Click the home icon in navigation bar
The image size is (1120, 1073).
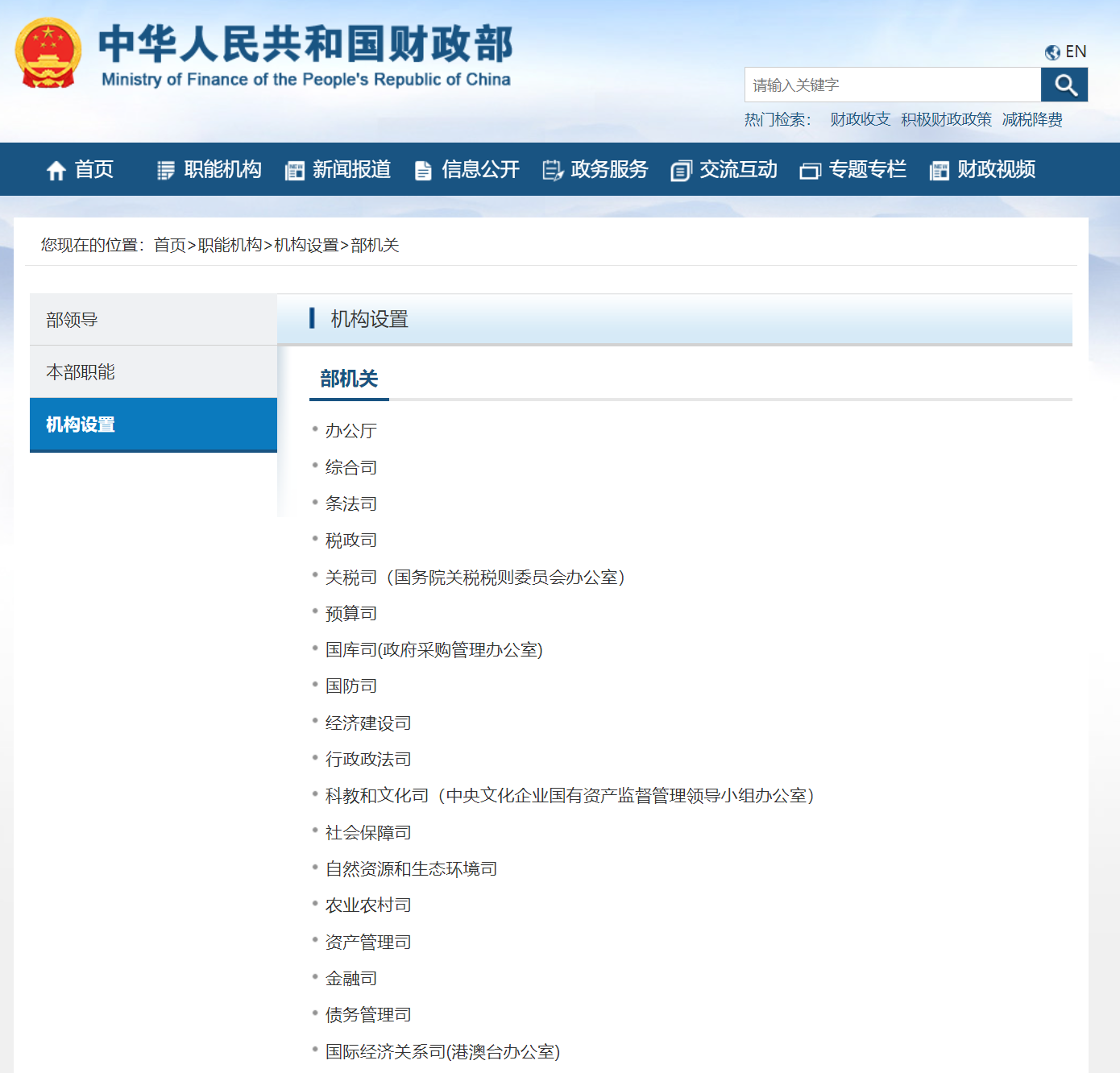tap(56, 170)
